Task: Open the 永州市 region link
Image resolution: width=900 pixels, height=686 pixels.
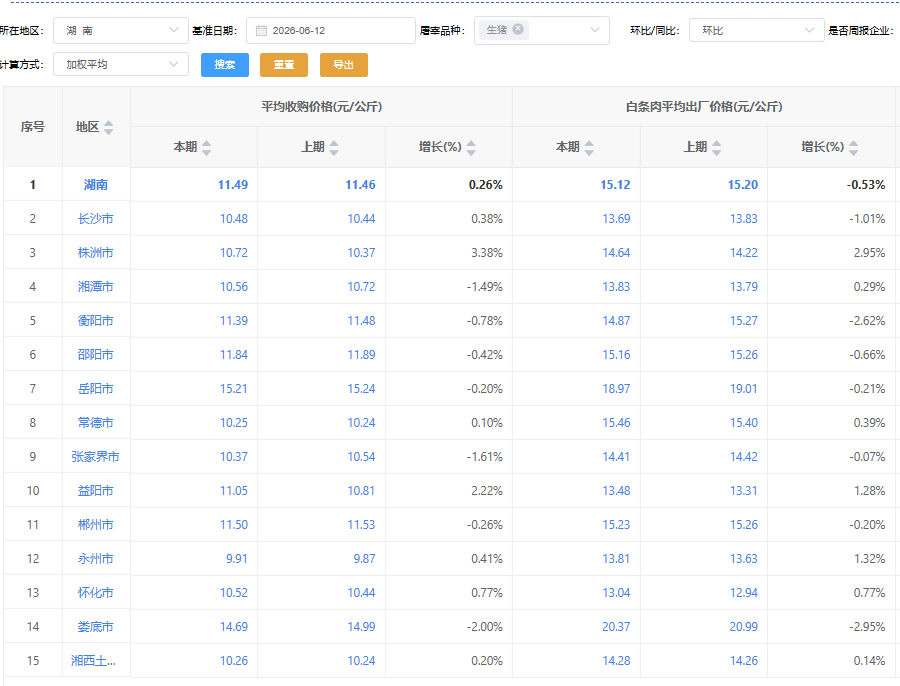Action: pyautogui.click(x=96, y=559)
